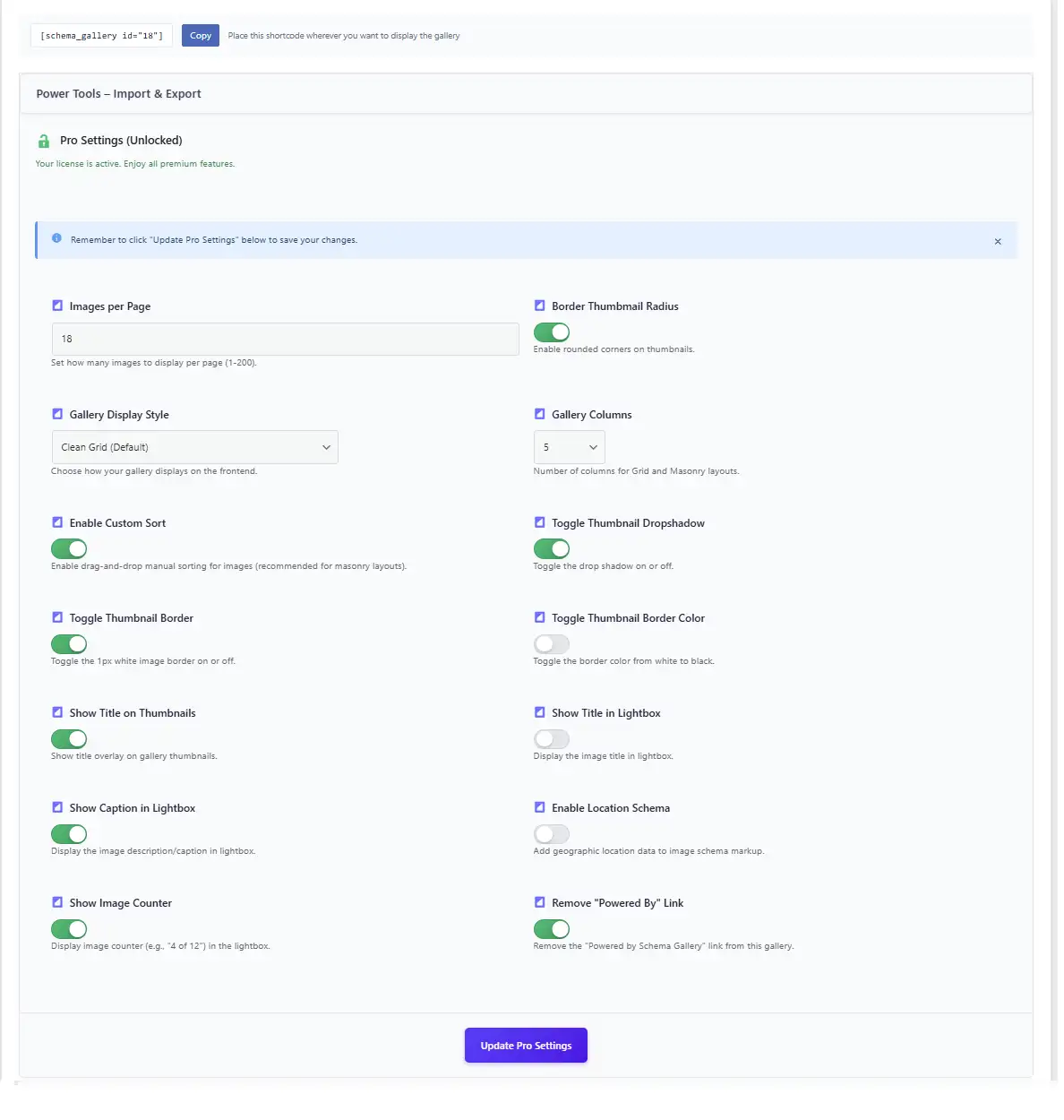1064x1120 pixels.
Task: Disable the Thumbnail Border switch
Action: point(69,643)
